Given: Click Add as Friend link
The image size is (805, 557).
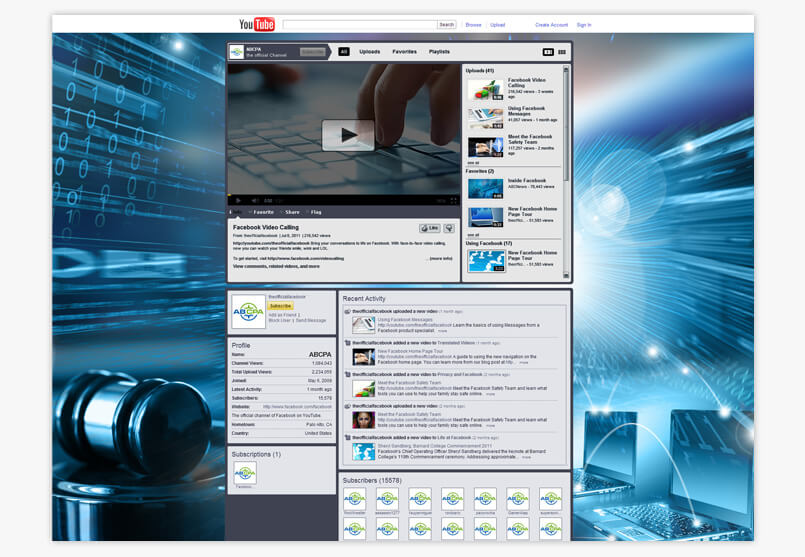Looking at the screenshot, I should click(284, 315).
